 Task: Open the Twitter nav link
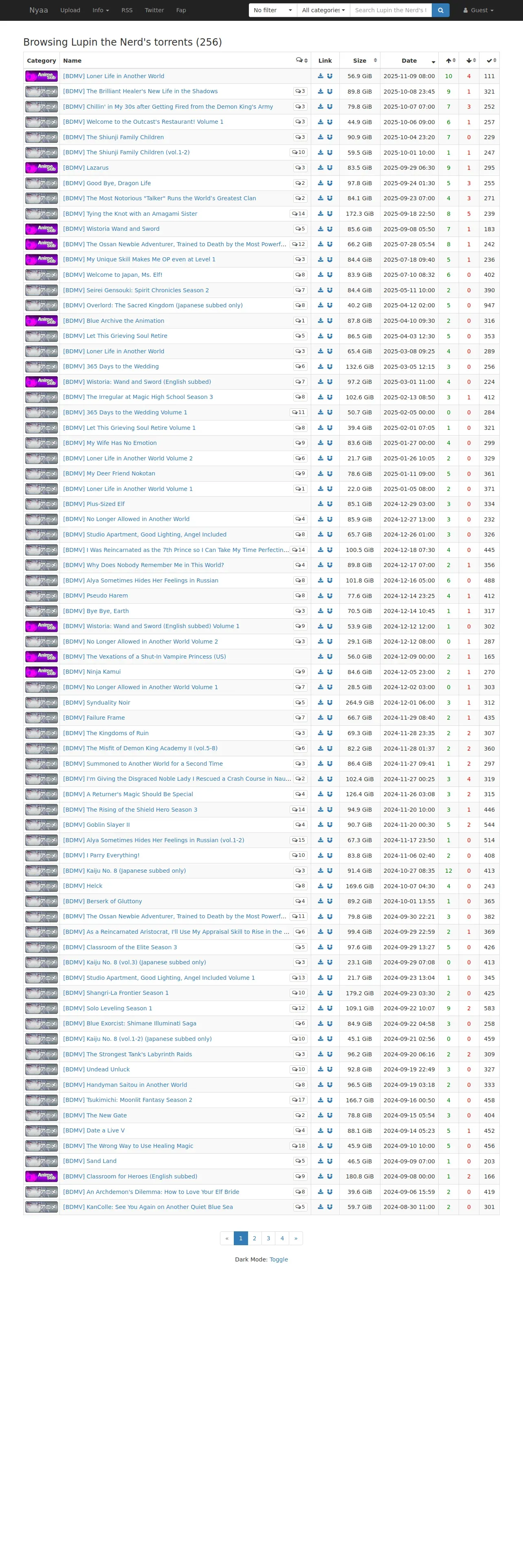click(154, 10)
